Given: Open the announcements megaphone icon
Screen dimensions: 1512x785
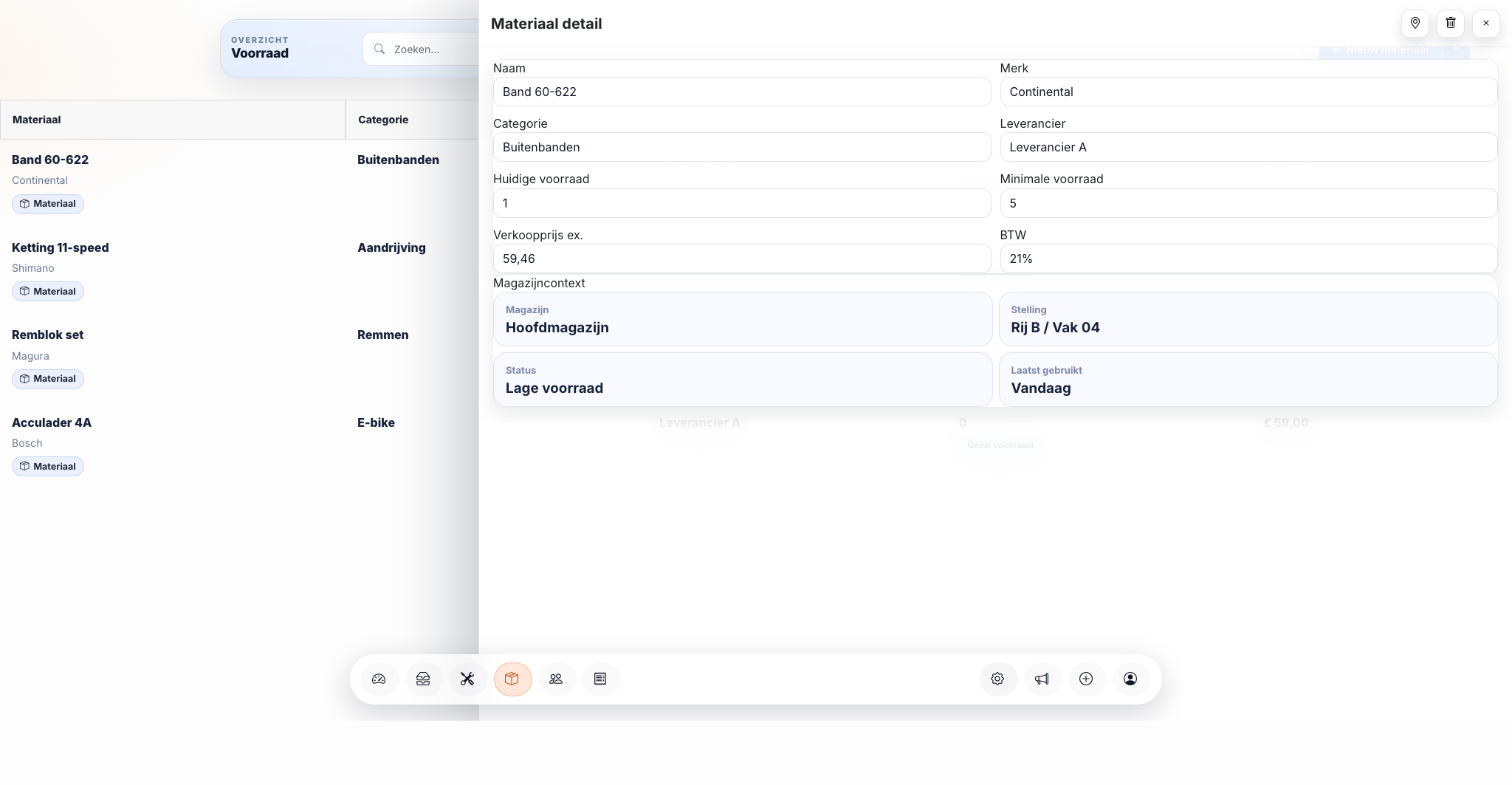Looking at the screenshot, I should [1042, 679].
